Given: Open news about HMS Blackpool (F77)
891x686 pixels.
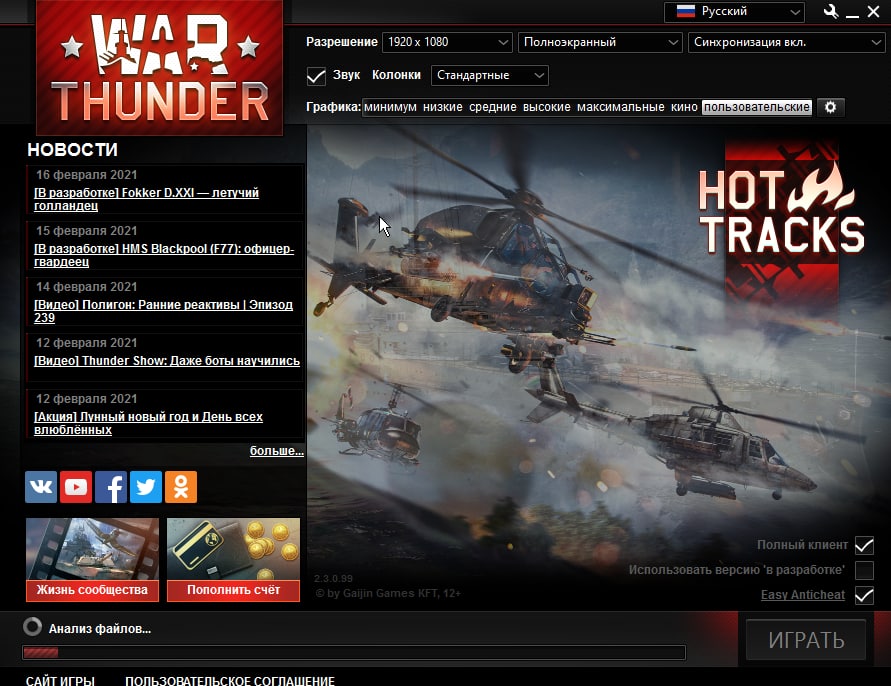Looking at the screenshot, I should tap(164, 255).
